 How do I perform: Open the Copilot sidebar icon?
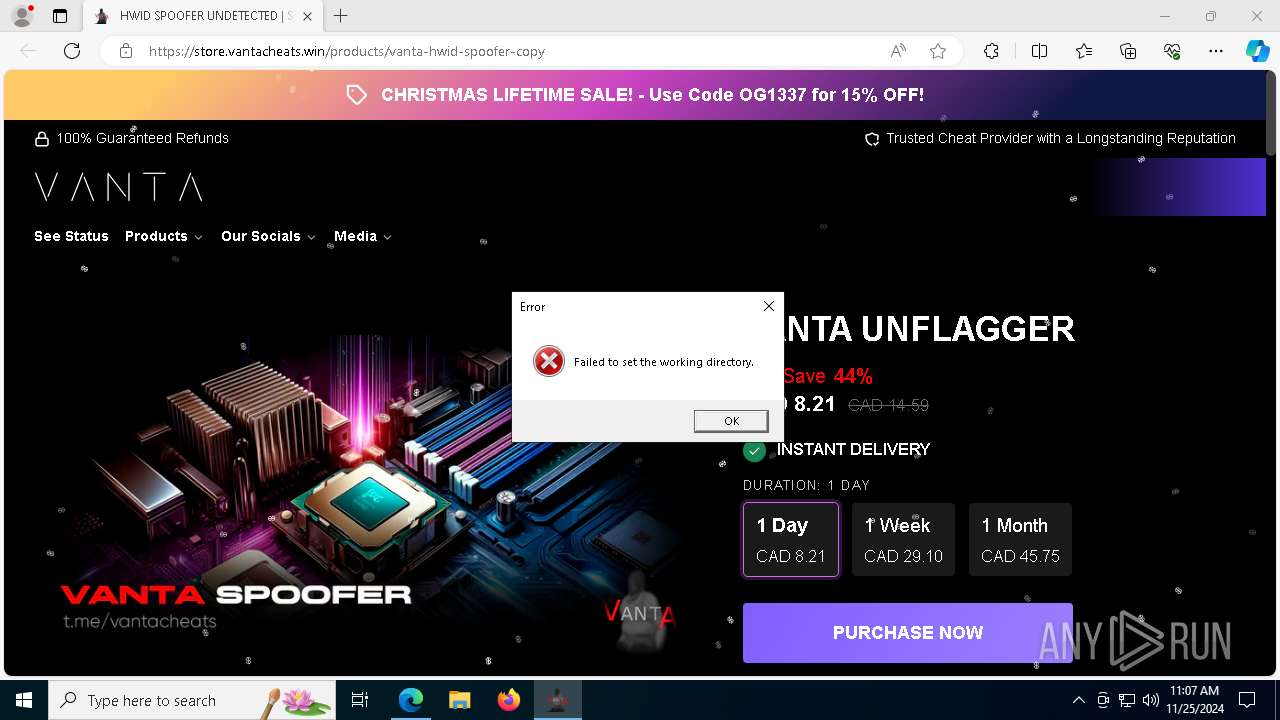click(x=1257, y=51)
